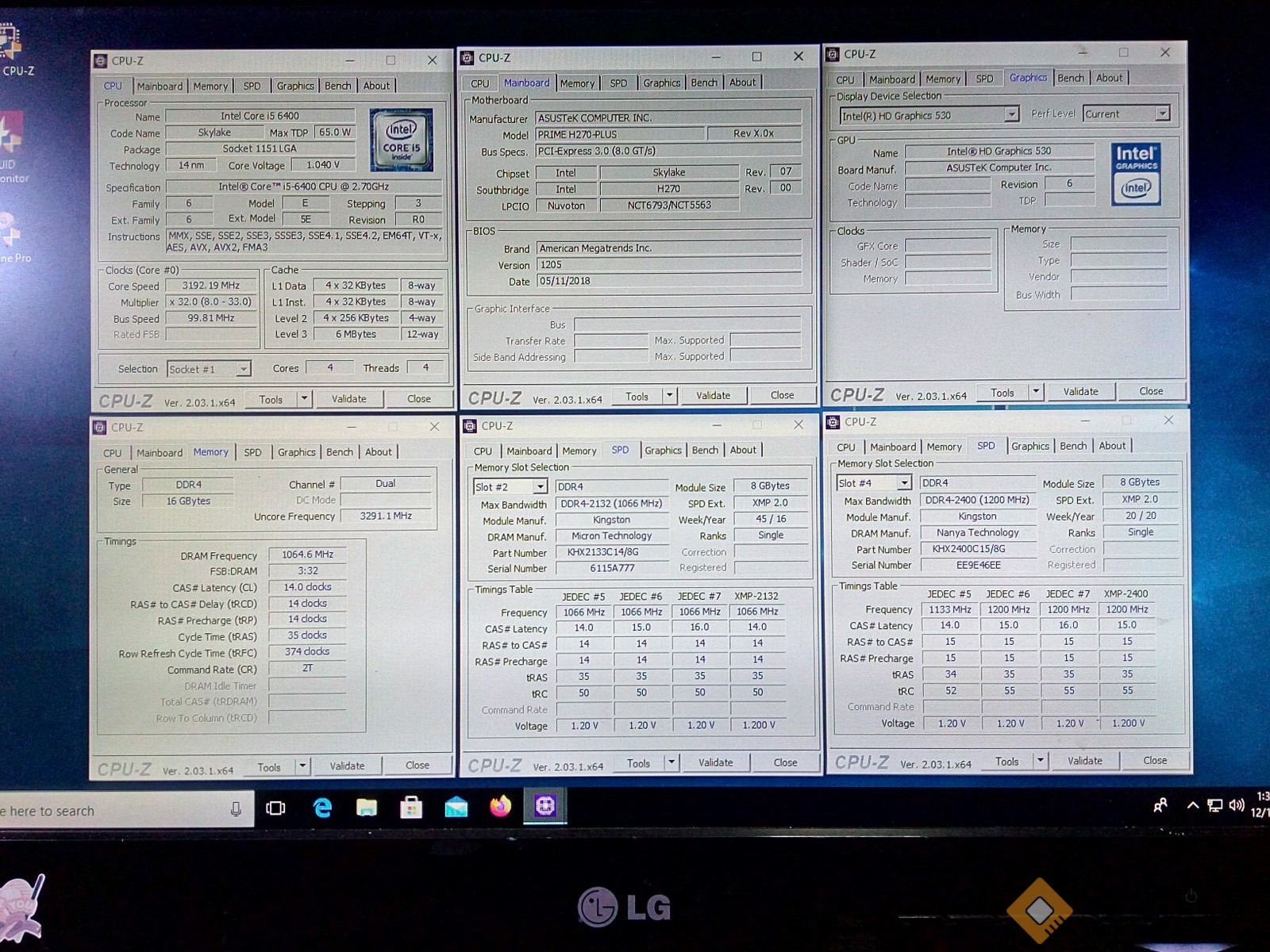The width and height of the screenshot is (1270, 952).
Task: Launch Firefox from the taskbar
Action: tap(501, 807)
